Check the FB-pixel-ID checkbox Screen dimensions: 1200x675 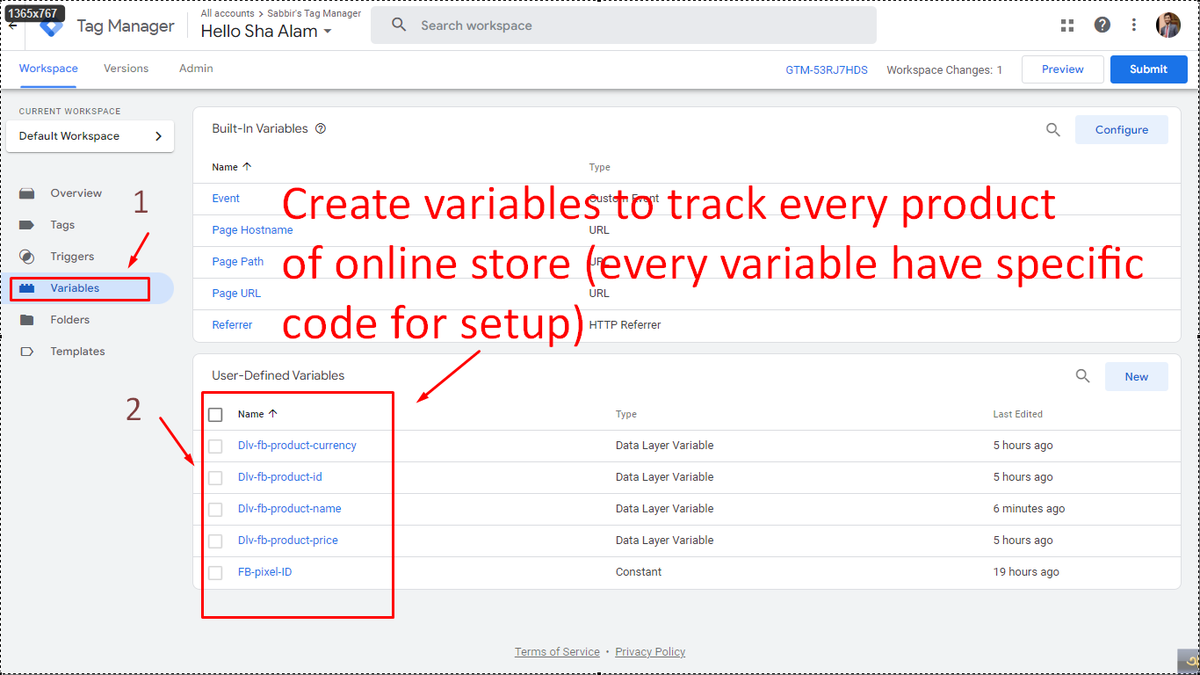tap(215, 573)
